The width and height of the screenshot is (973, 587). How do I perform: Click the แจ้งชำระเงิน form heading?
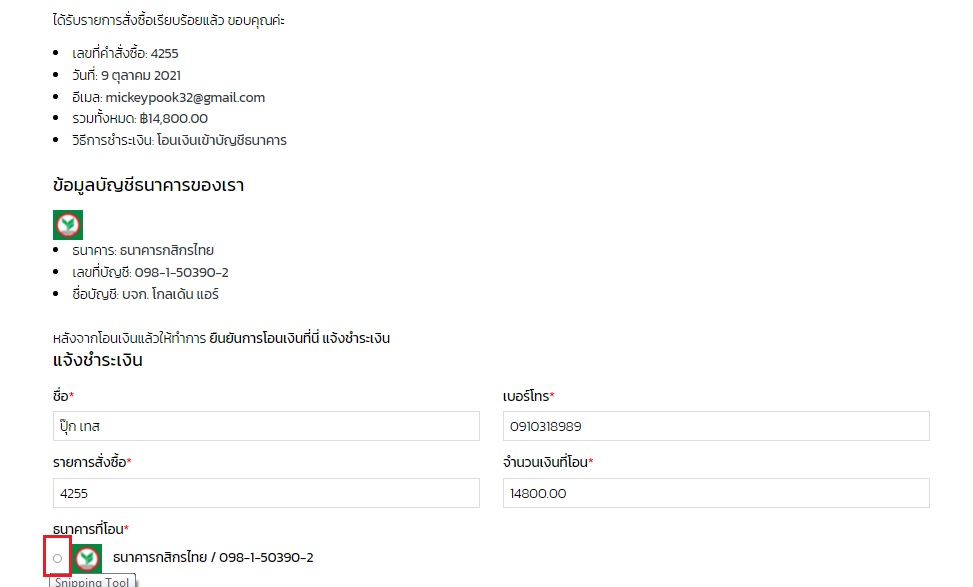97,360
